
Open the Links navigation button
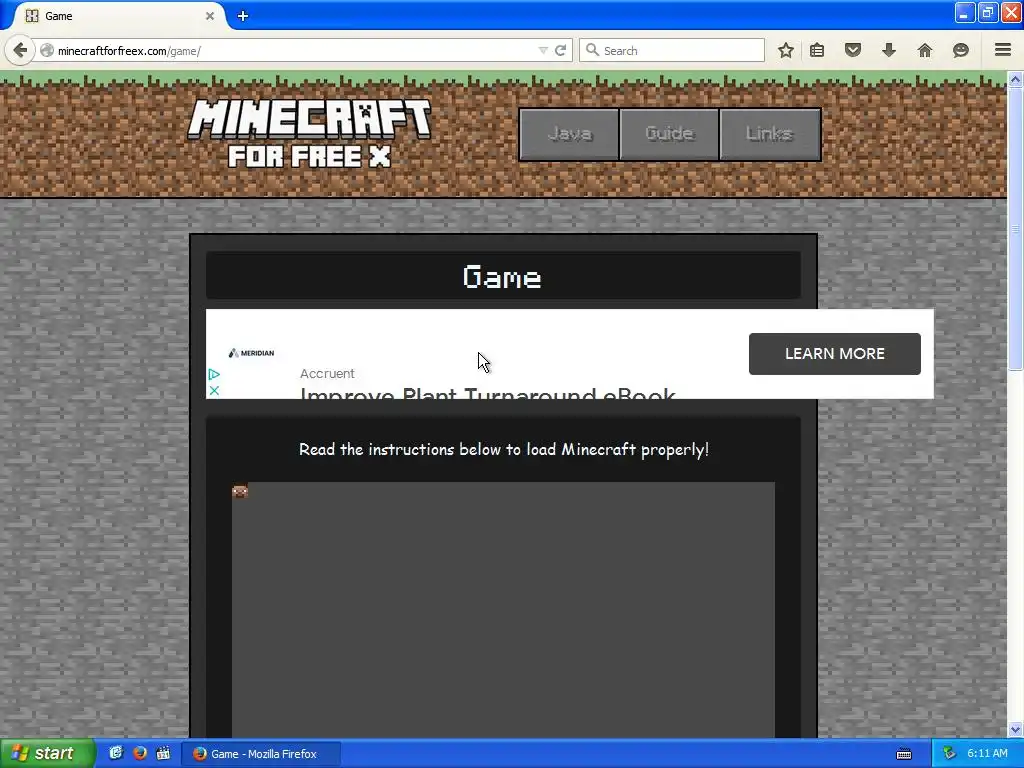769,134
